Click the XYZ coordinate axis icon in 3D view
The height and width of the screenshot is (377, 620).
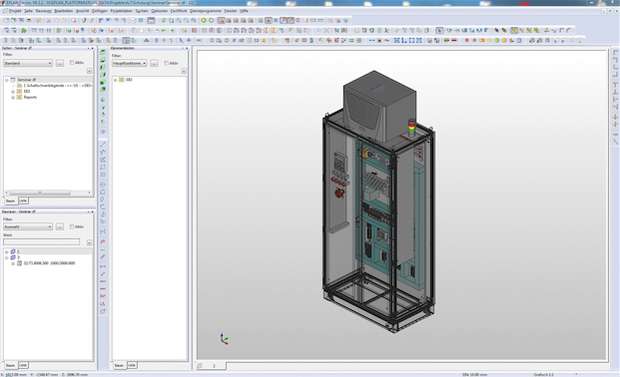224,339
